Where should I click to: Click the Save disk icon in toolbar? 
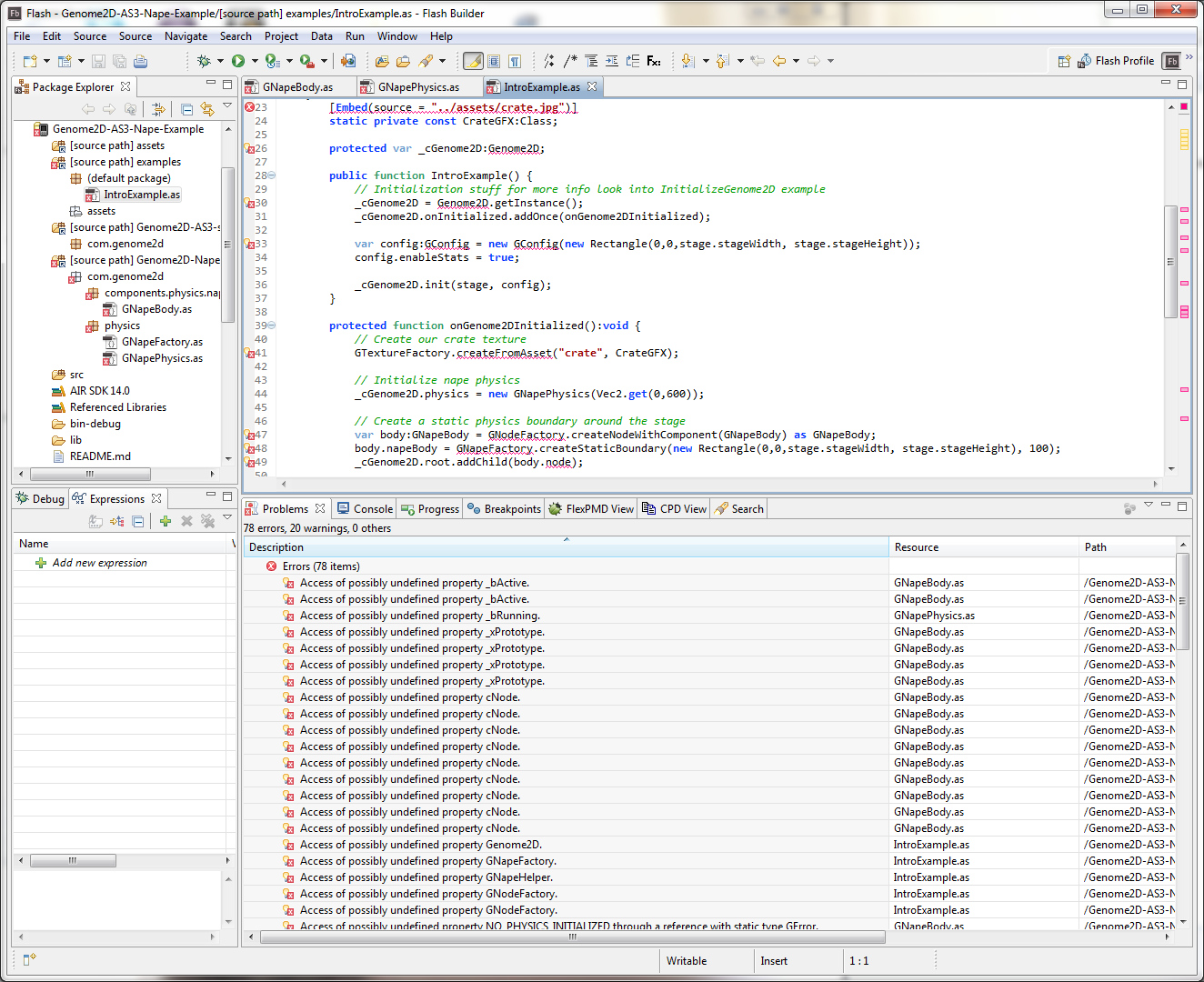(98, 61)
